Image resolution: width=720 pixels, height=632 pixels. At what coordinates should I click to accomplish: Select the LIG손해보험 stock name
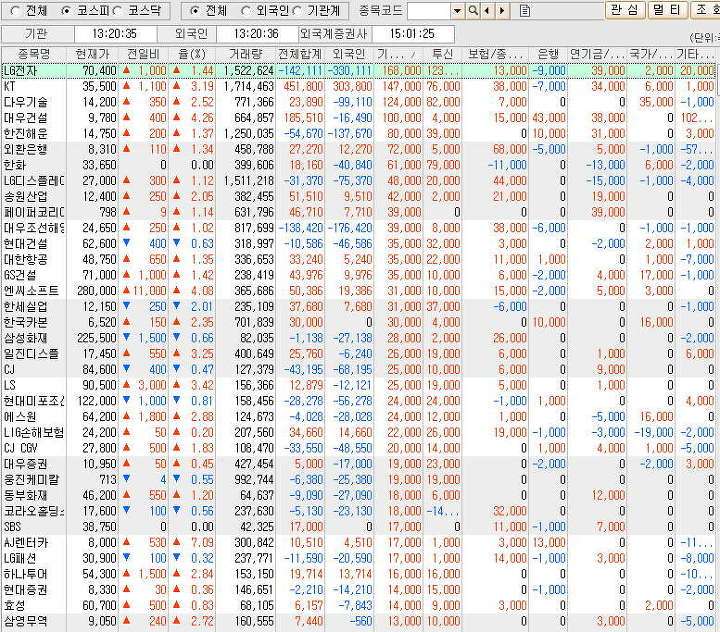pyautogui.click(x=34, y=432)
